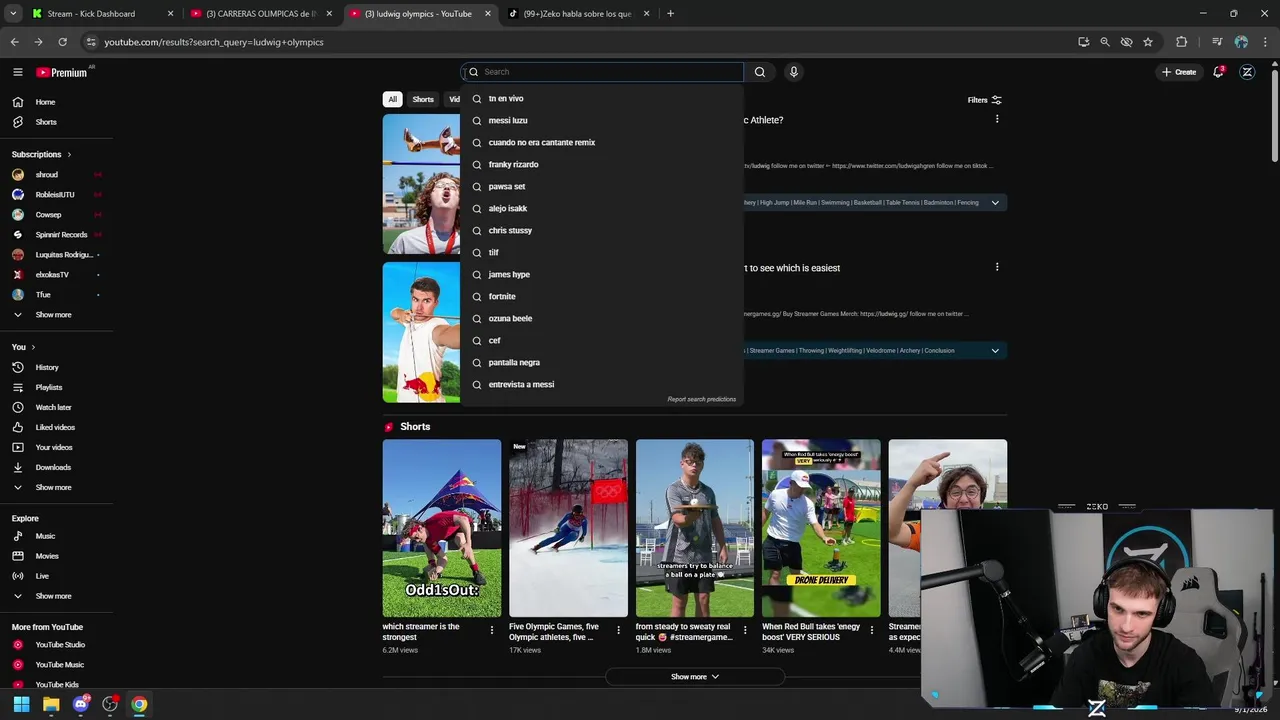Open File Explorer from the taskbar
The width and height of the screenshot is (1280, 720).
(51, 704)
